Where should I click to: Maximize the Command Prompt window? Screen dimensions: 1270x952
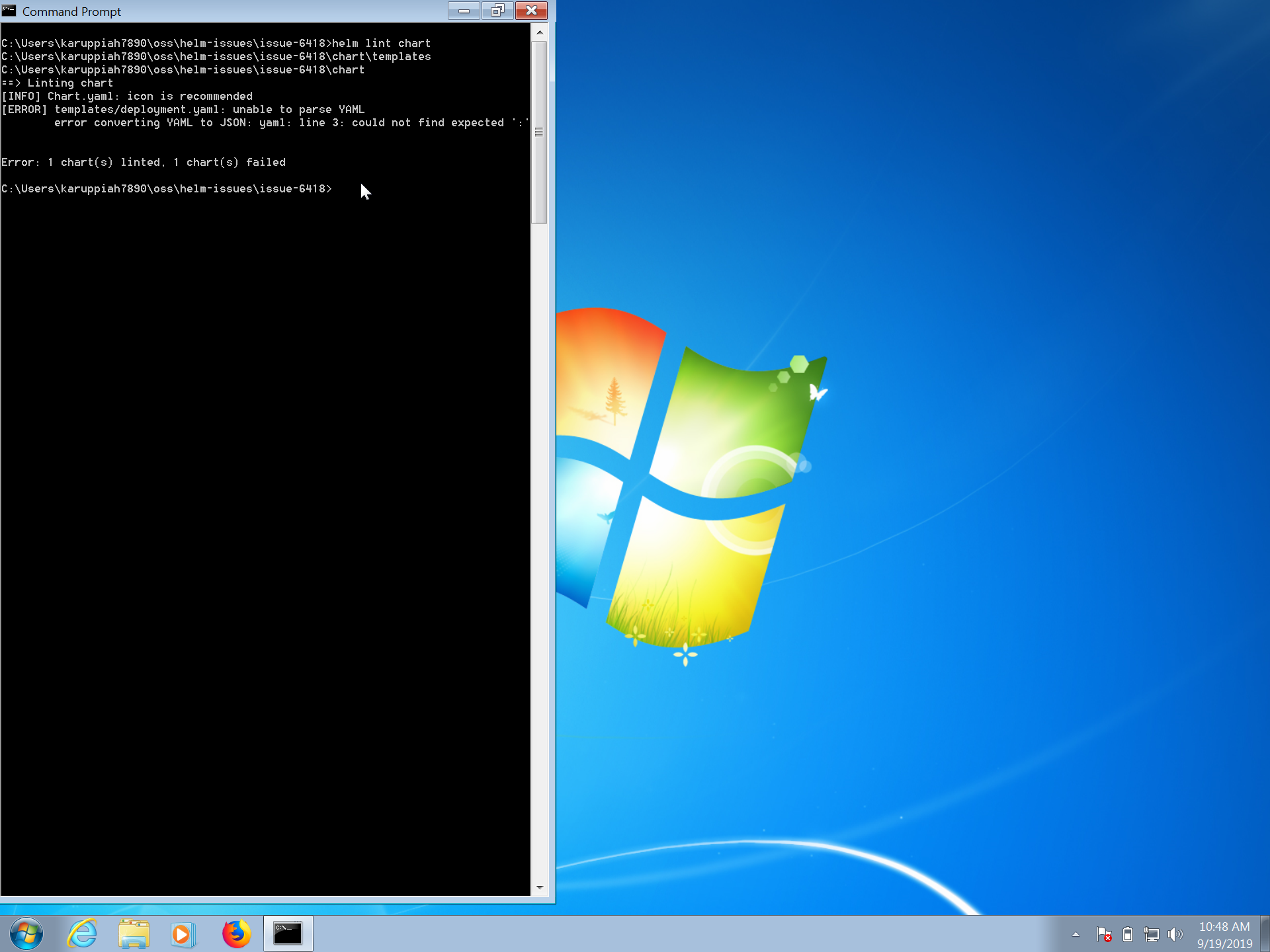point(497,11)
